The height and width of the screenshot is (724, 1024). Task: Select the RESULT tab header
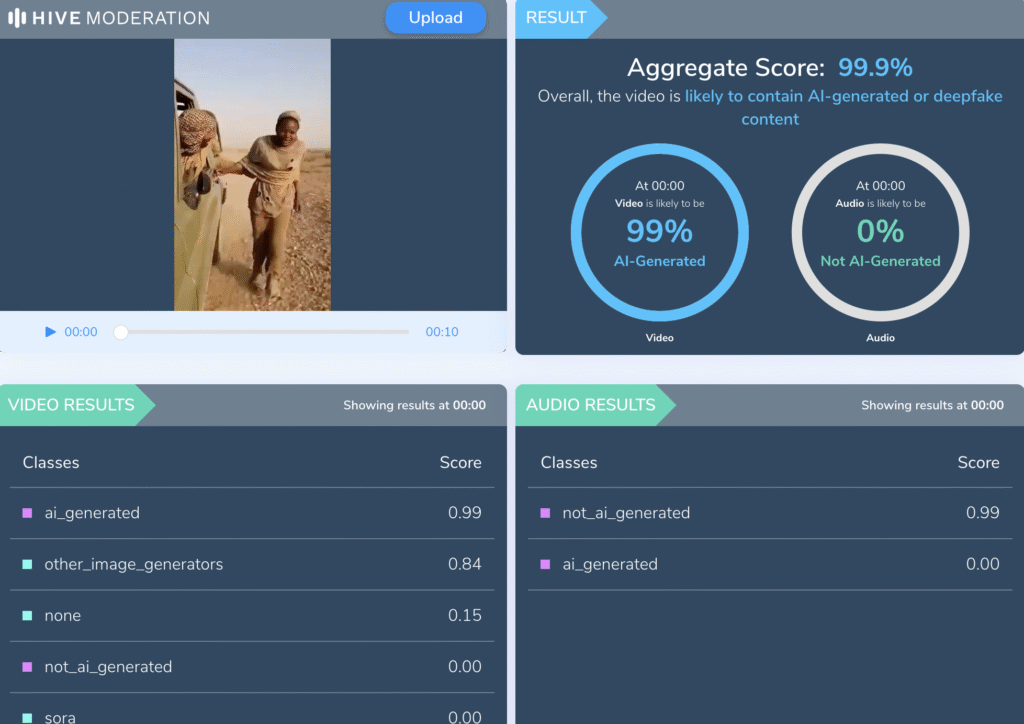(x=556, y=18)
